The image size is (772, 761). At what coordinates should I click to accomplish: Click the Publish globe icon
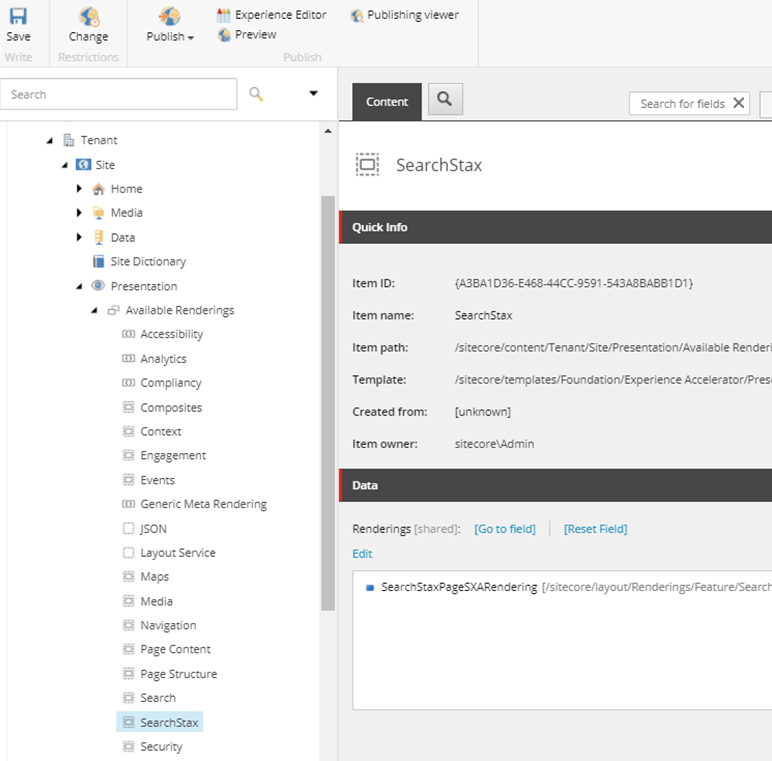pyautogui.click(x=169, y=16)
